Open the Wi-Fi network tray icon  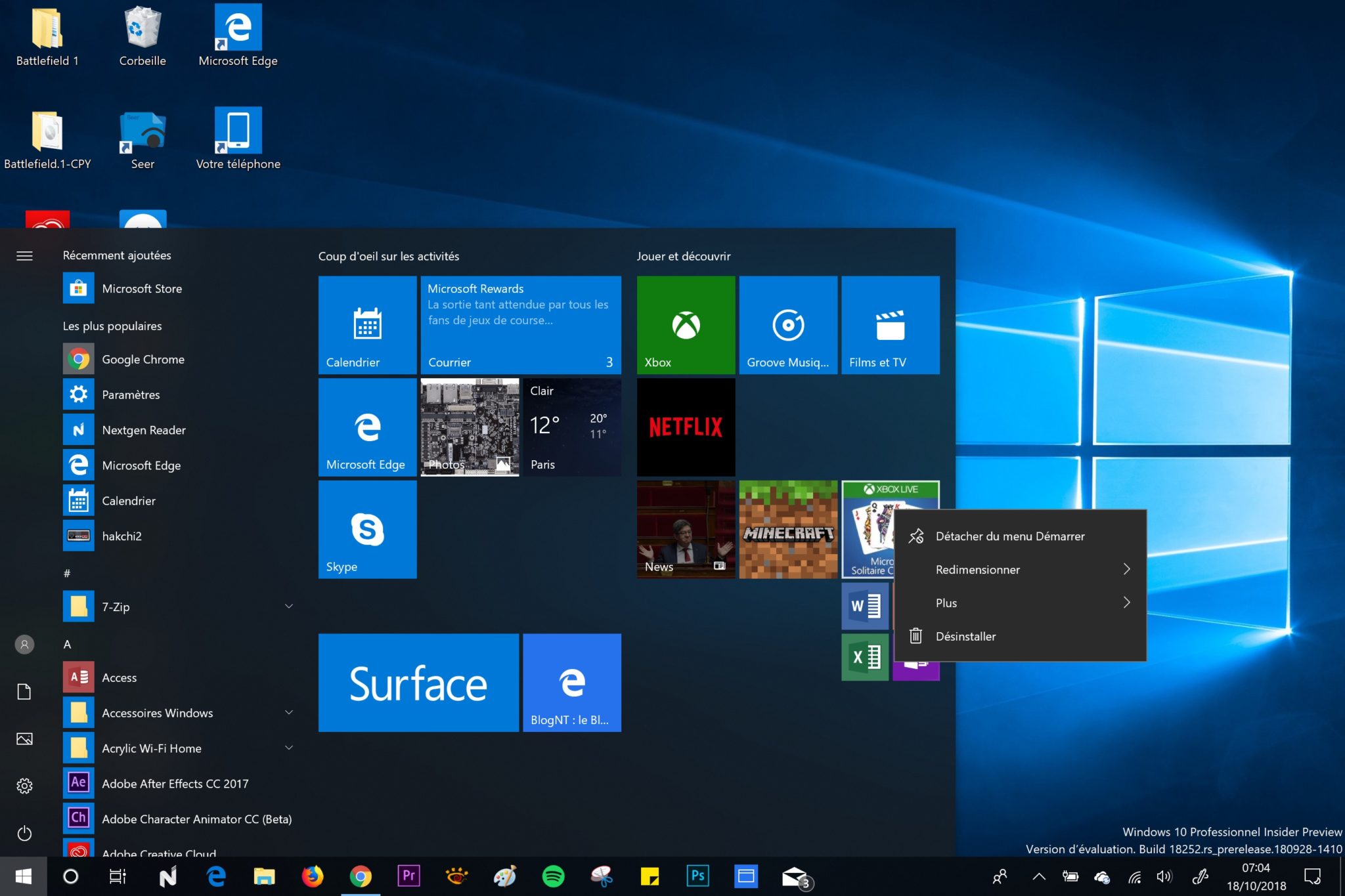point(1134,876)
